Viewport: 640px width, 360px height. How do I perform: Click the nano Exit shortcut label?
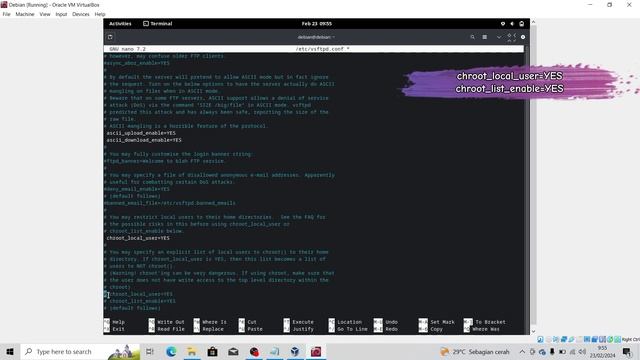[x=118, y=329]
